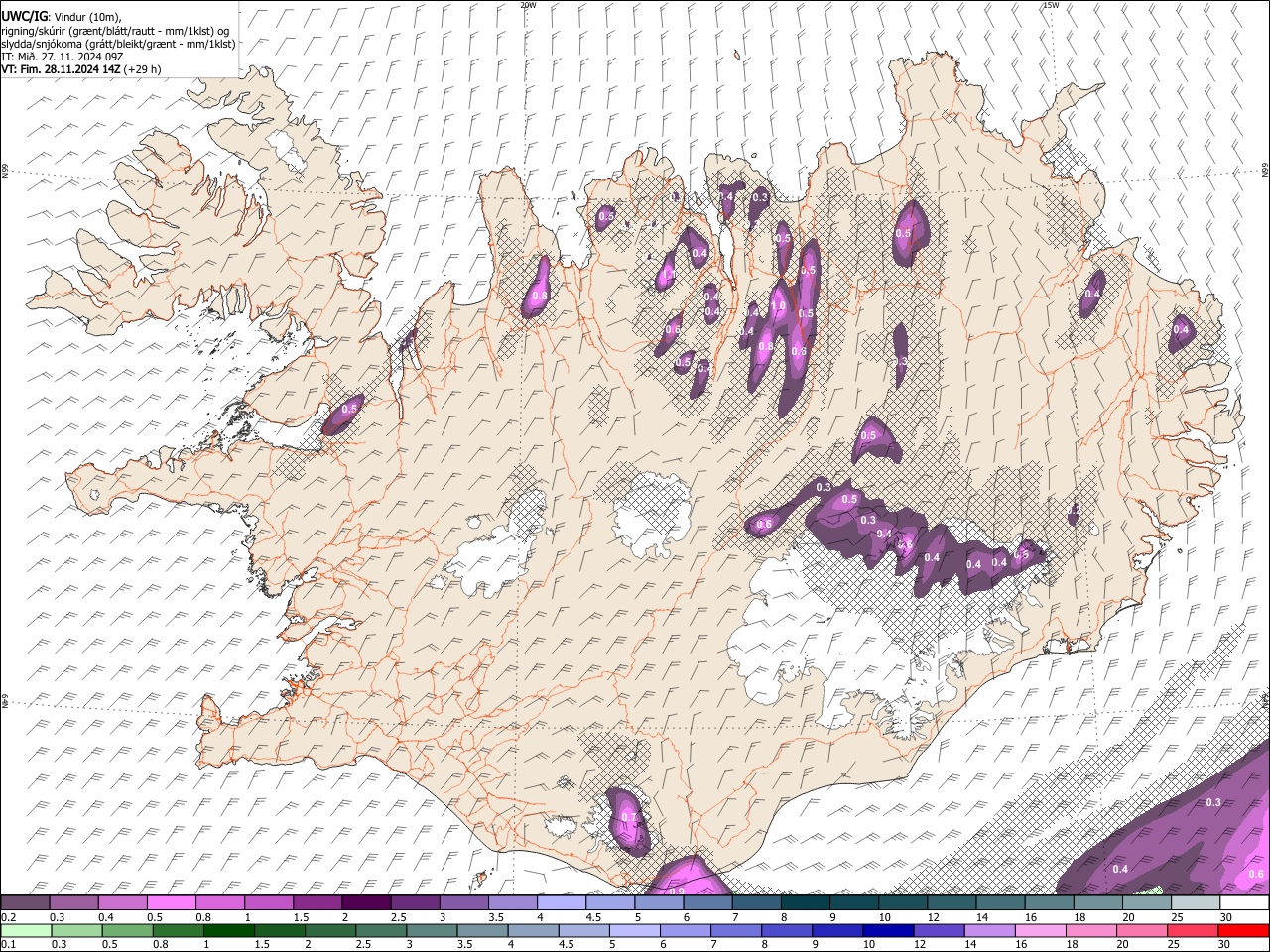Click the '15W' longitude label

tap(1051, 5)
